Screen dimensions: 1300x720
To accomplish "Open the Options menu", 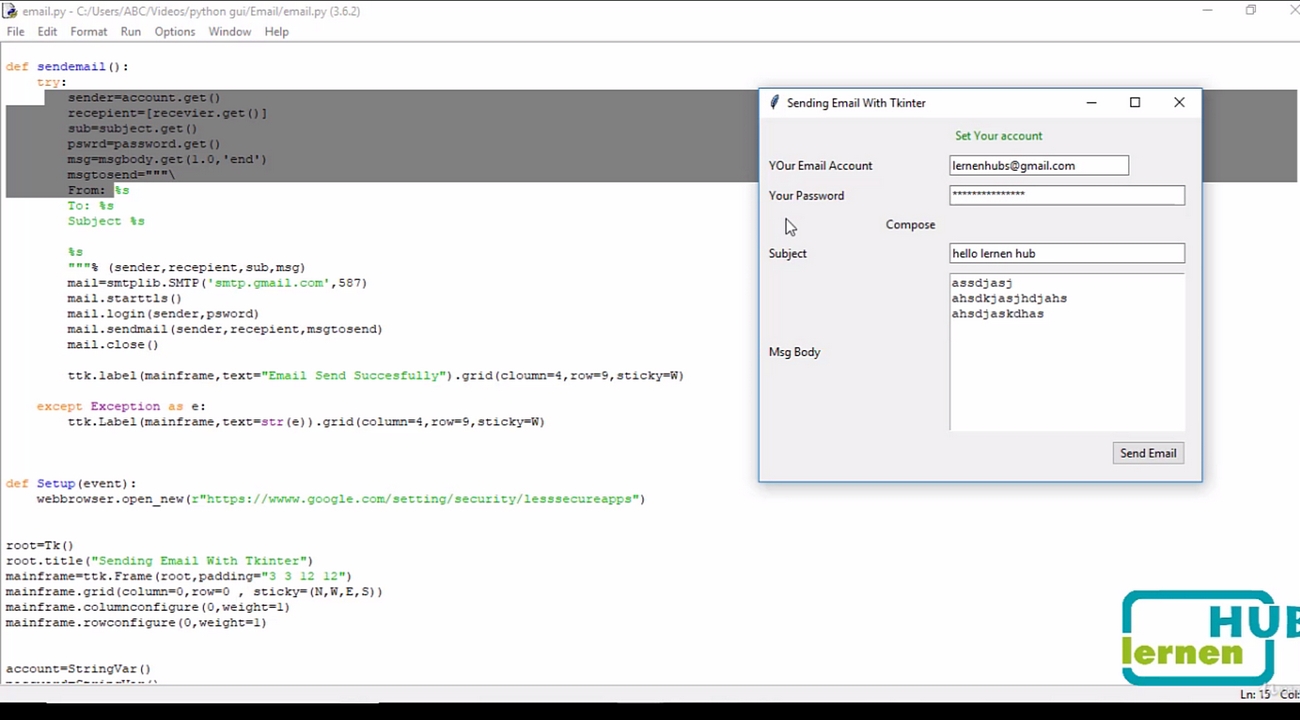I will tap(175, 31).
